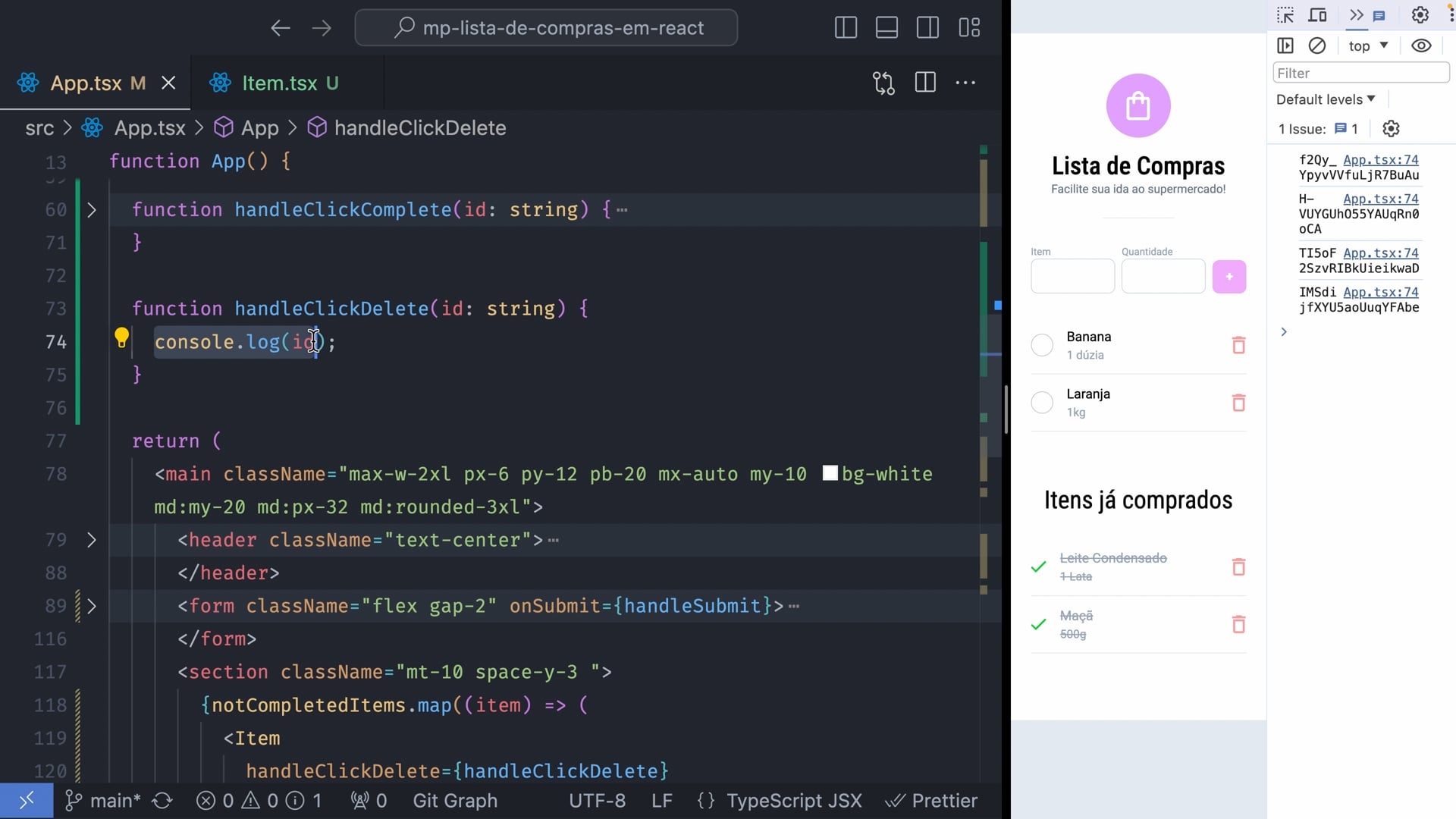
Task: Mark Banana as completed with its circle
Action: click(1042, 345)
